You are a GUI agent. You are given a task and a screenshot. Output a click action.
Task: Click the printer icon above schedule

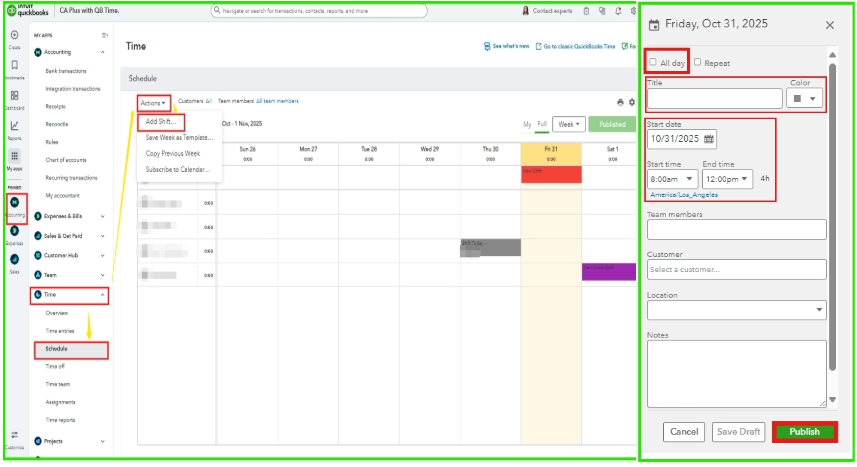point(620,102)
